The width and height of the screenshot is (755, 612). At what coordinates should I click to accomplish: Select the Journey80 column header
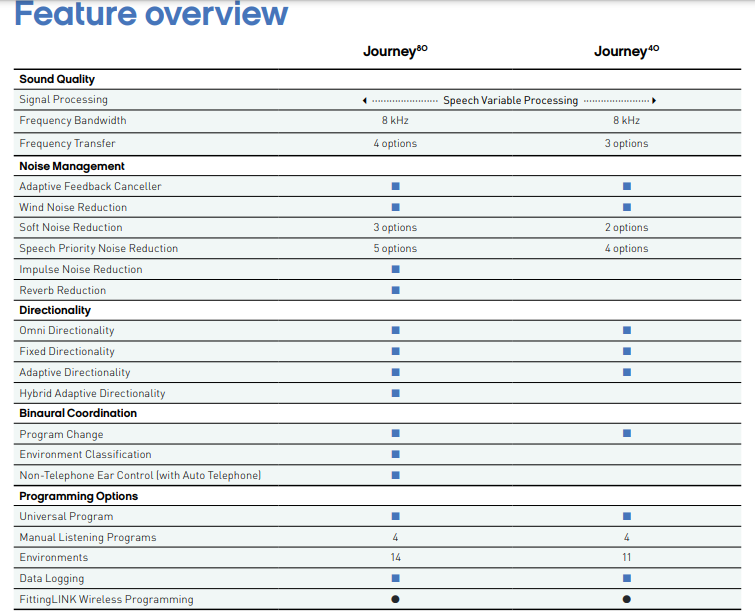pos(395,51)
